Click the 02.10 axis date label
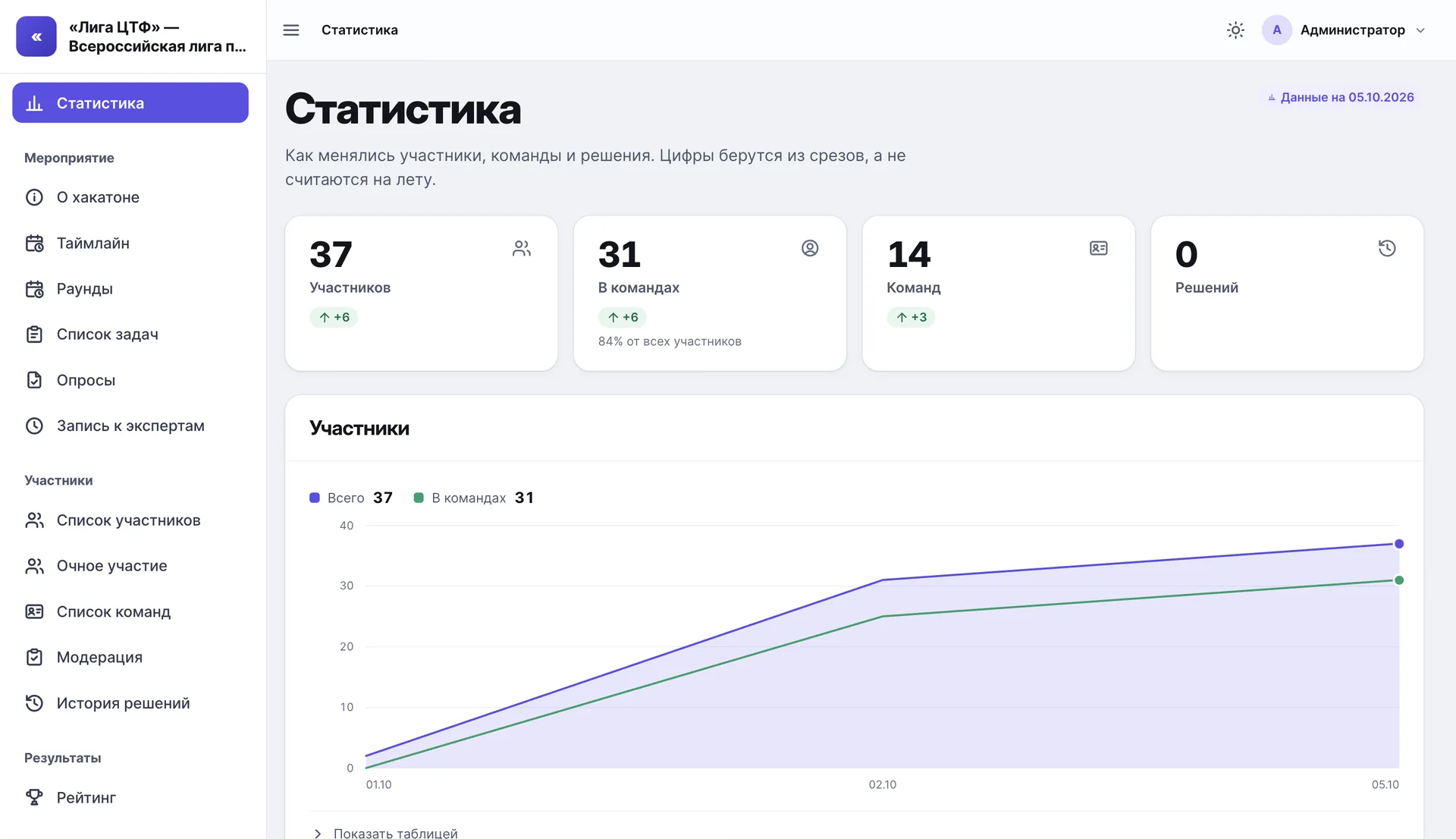Image resolution: width=1456 pixels, height=839 pixels. click(882, 784)
